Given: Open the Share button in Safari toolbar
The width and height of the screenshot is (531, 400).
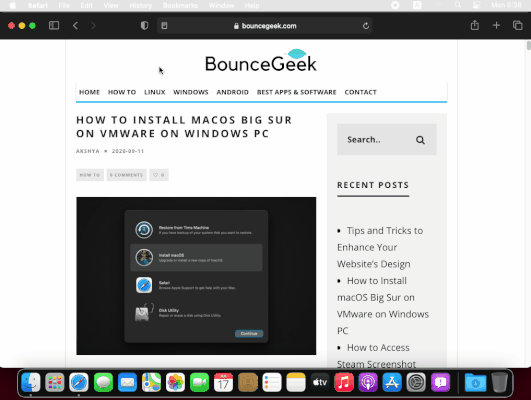Looking at the screenshot, I should coord(475,25).
